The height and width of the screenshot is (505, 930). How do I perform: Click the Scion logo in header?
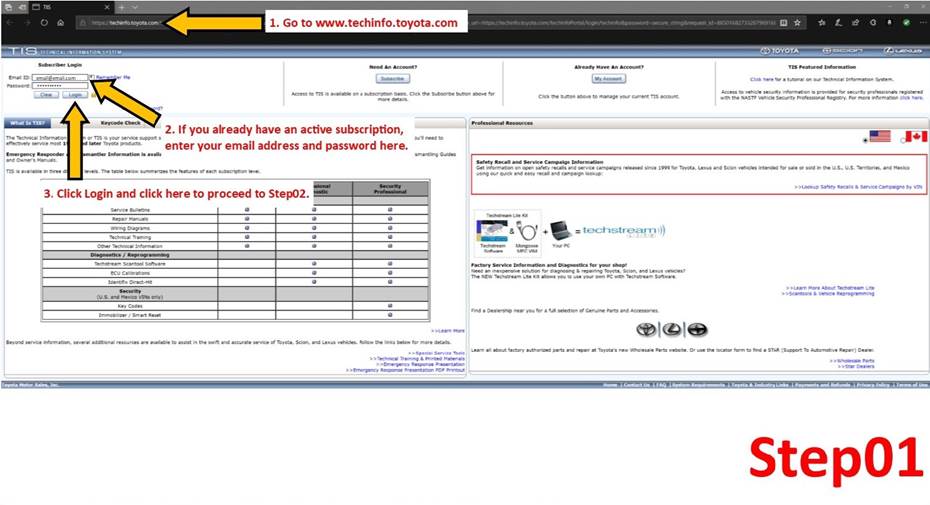click(843, 51)
